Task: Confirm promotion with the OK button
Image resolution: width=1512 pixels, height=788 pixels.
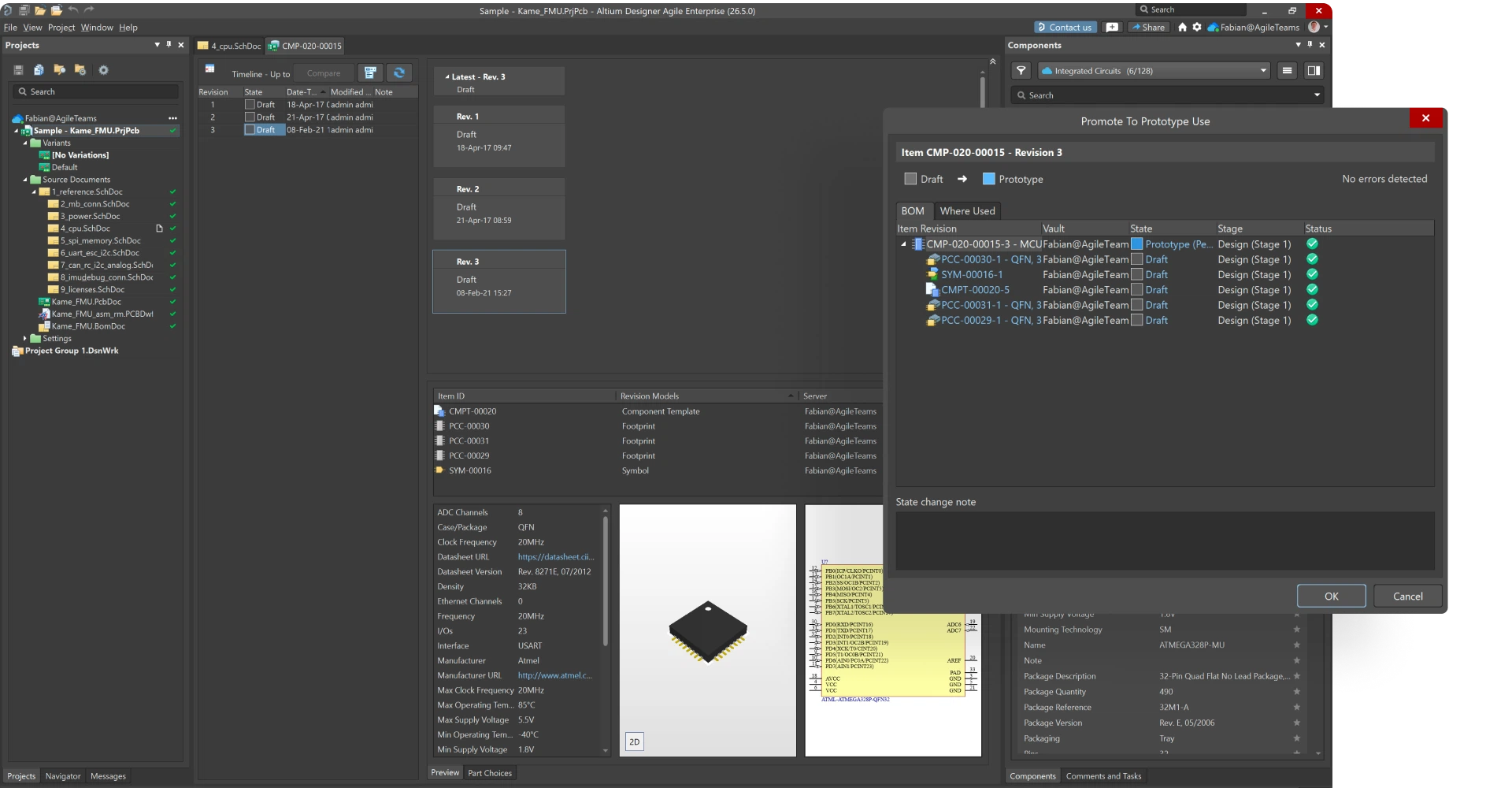Action: [x=1331, y=597]
